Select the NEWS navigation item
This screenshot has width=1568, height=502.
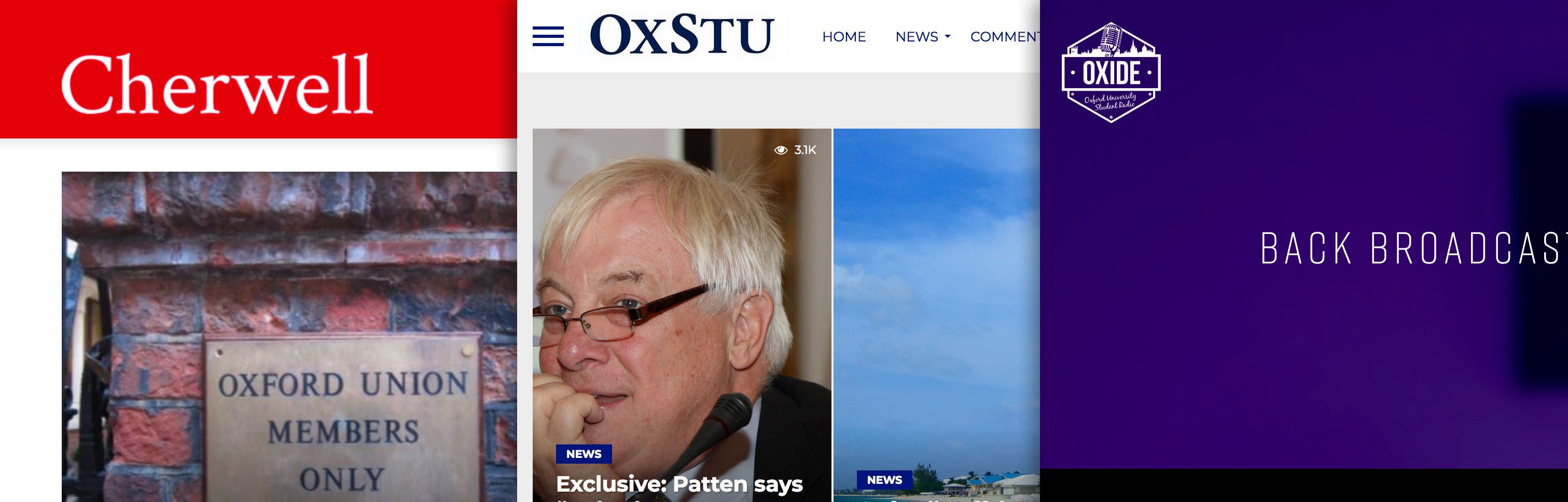tap(916, 36)
